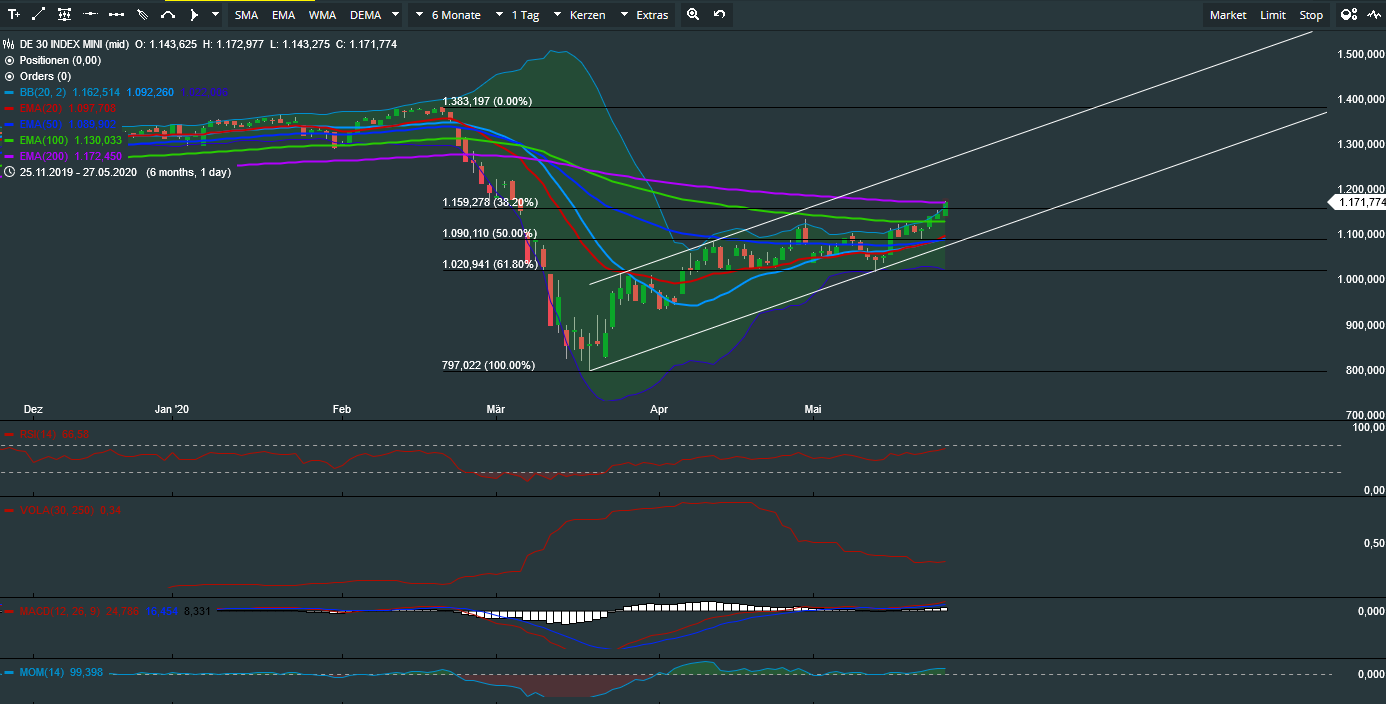Click the Dez label on time axis

33,409
